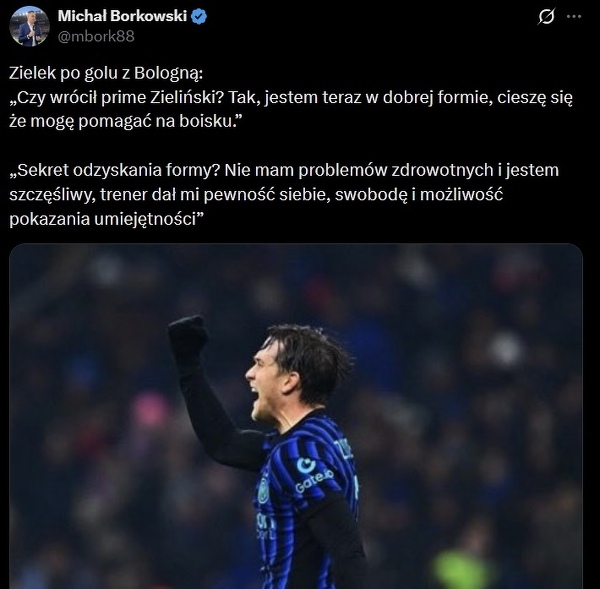600x589 pixels.
Task: Click the white blurred spectator right of the player
Action: (x=506, y=349)
